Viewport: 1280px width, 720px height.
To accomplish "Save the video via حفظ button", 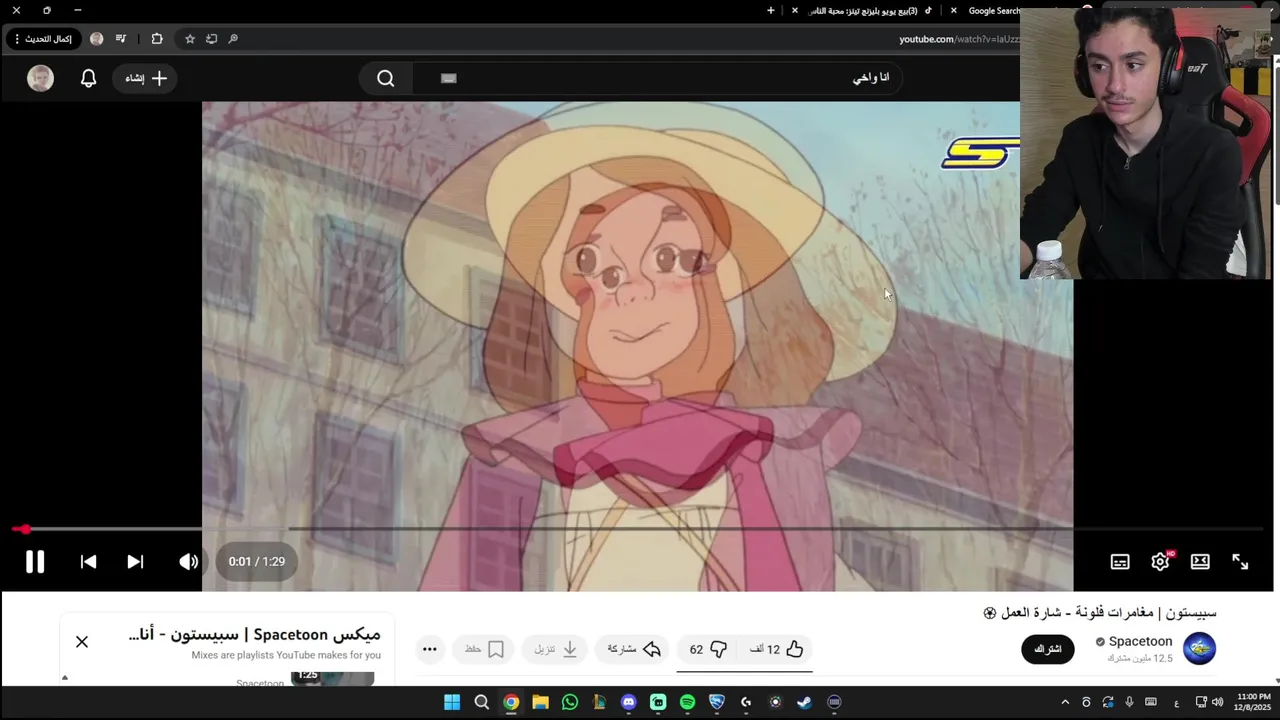I will click(x=484, y=649).
